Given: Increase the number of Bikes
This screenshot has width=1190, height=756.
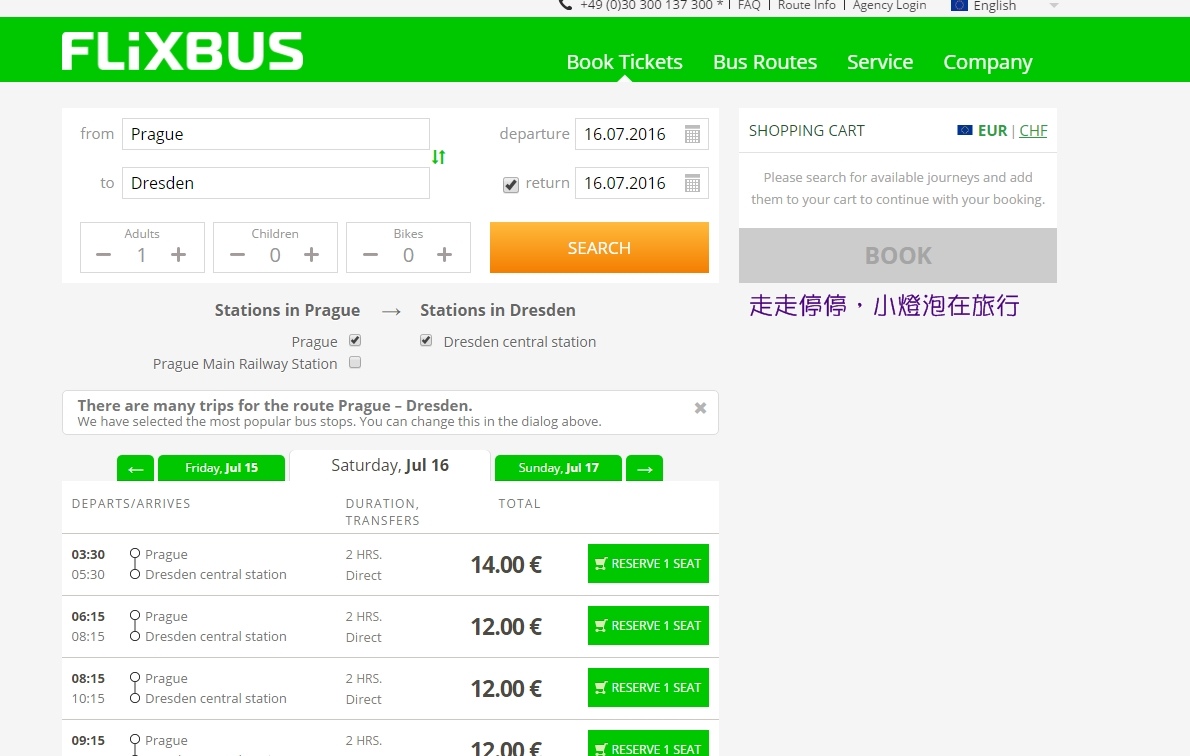Looking at the screenshot, I should click(x=445, y=255).
